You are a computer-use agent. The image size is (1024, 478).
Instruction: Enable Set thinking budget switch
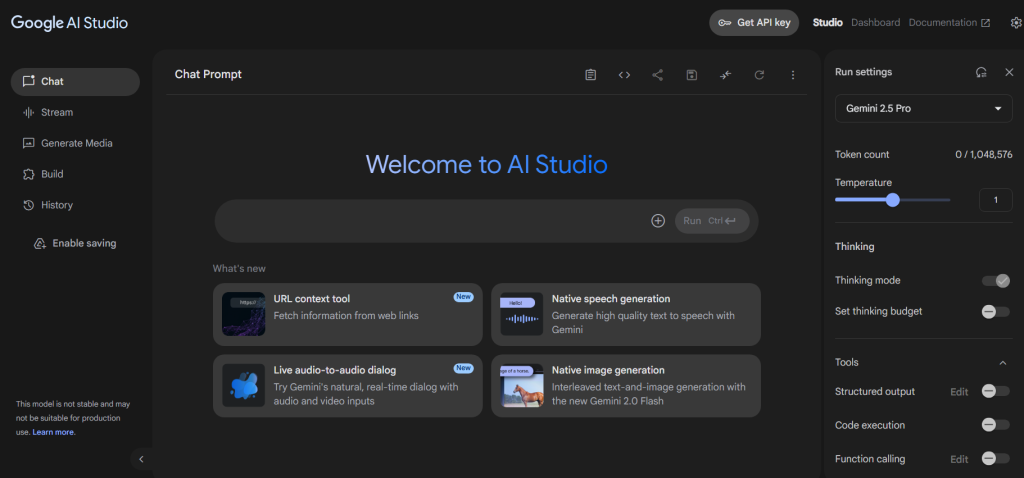996,311
